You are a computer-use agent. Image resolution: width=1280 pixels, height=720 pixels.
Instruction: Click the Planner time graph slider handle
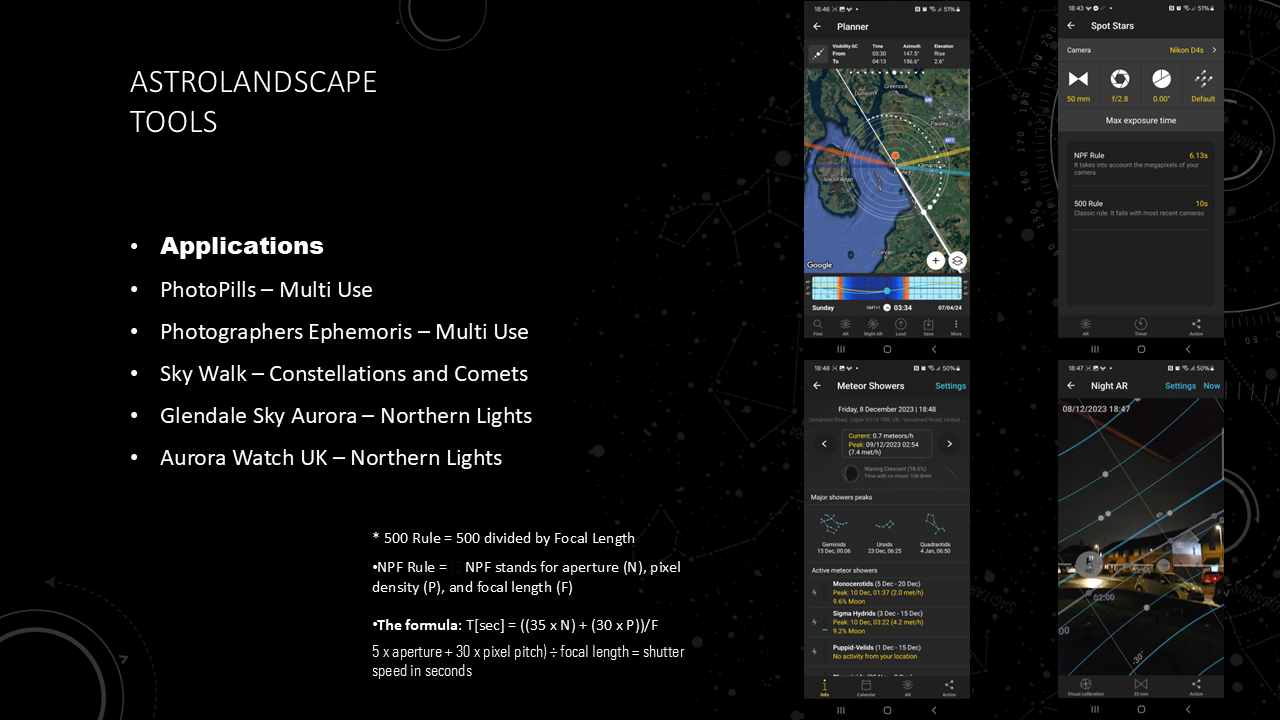coord(886,290)
